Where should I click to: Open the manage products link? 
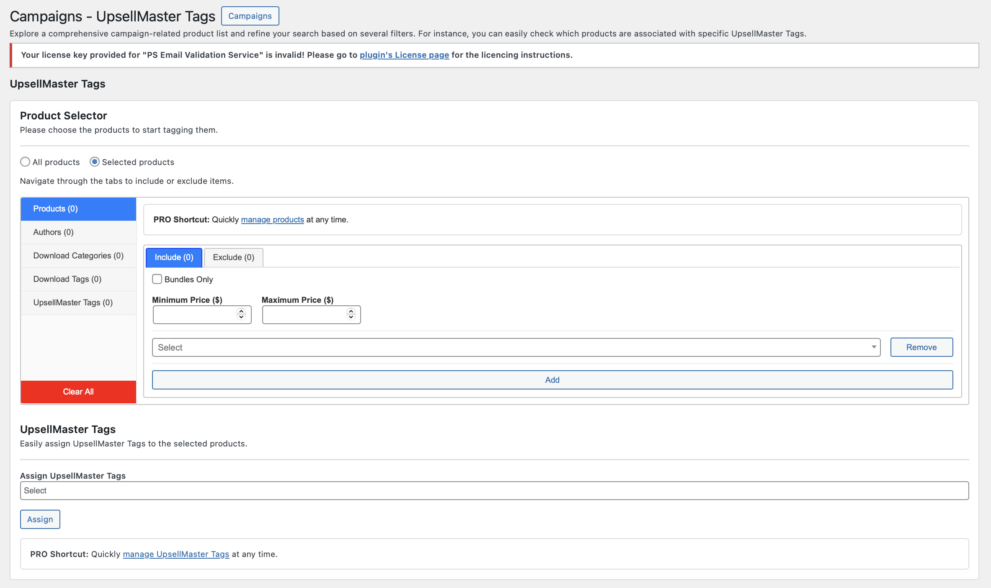[x=271, y=219]
